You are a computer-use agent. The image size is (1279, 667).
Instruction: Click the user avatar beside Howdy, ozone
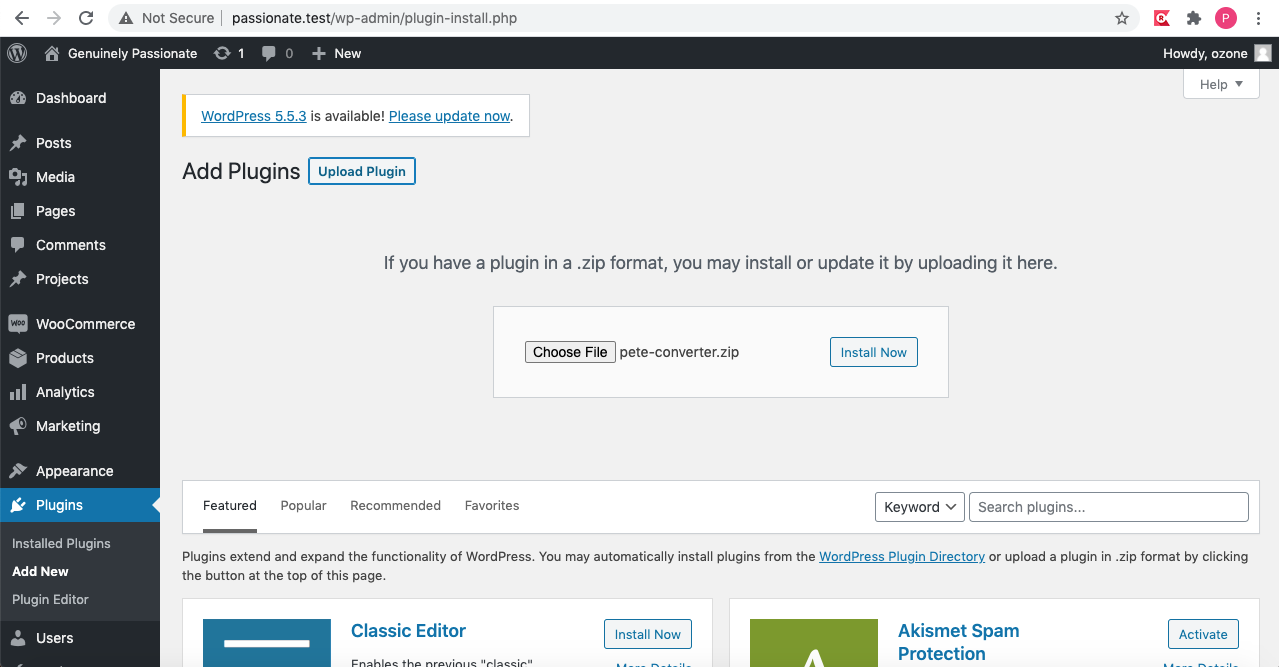point(1263,53)
